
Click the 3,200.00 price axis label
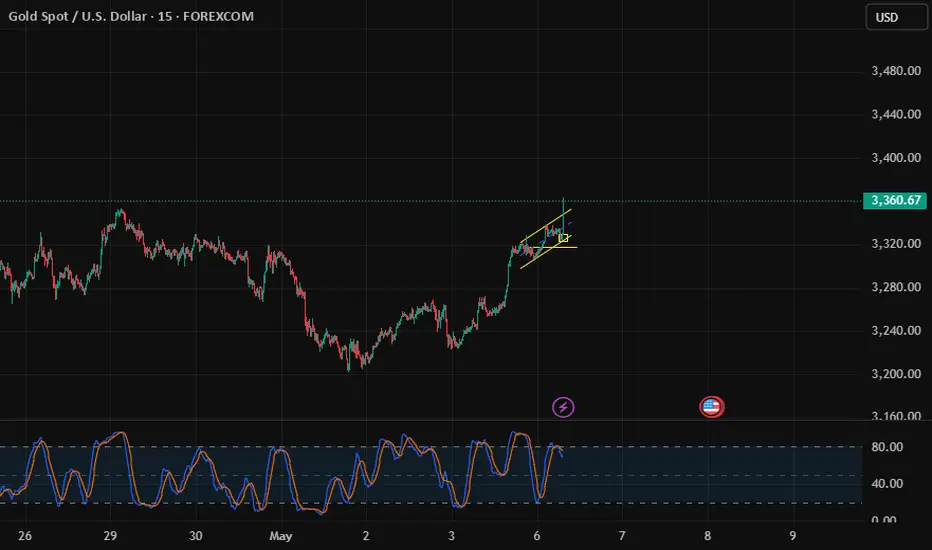(x=896, y=374)
